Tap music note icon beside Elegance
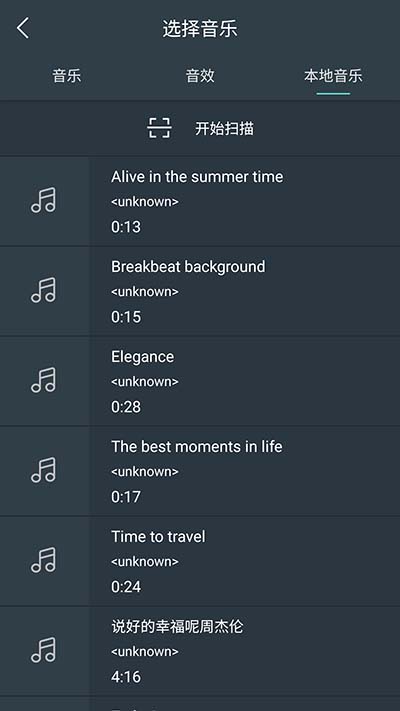 44,380
